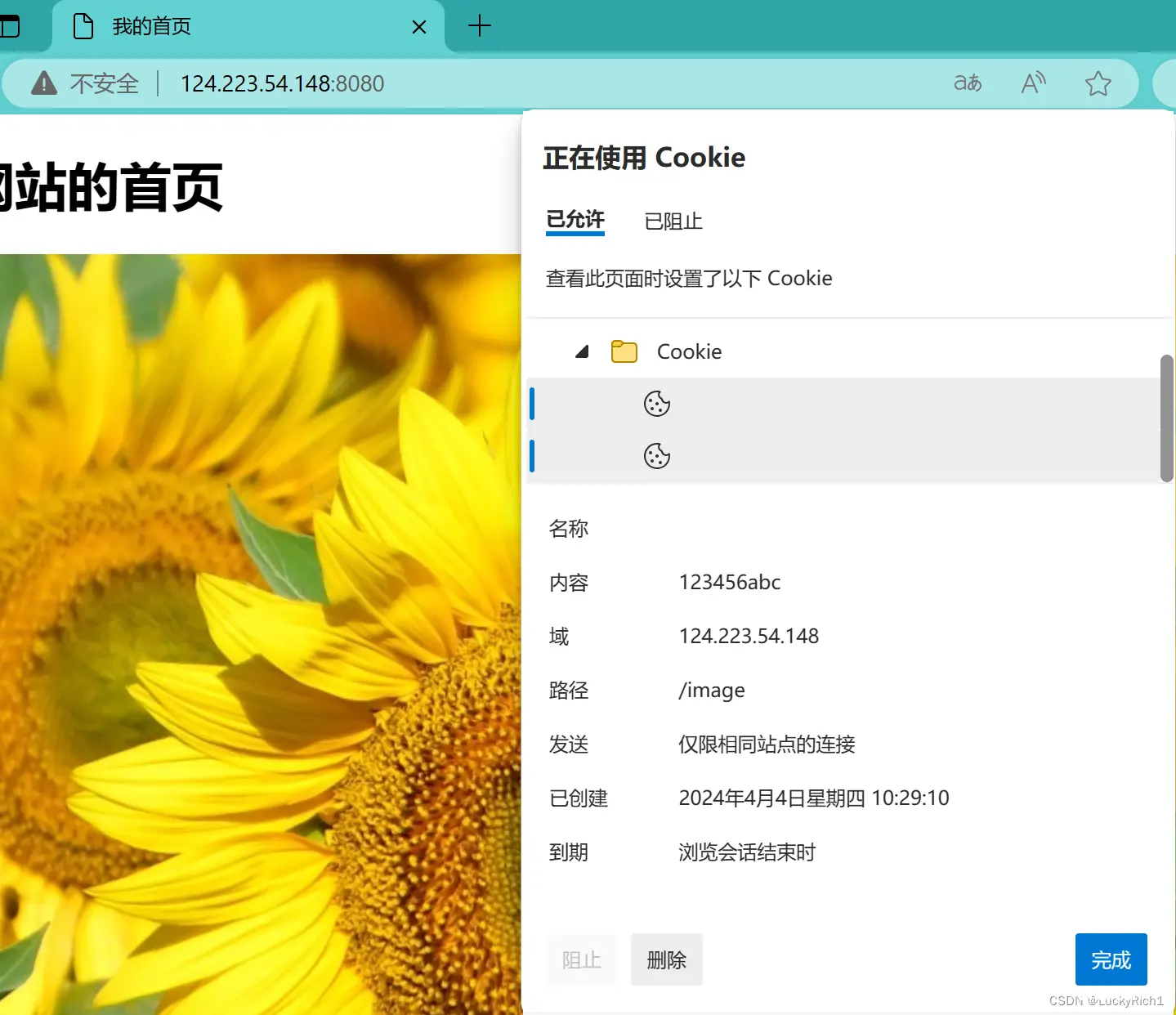Click the cookie list scrollbar
Viewport: 1176px width, 1015px height.
point(1166,418)
